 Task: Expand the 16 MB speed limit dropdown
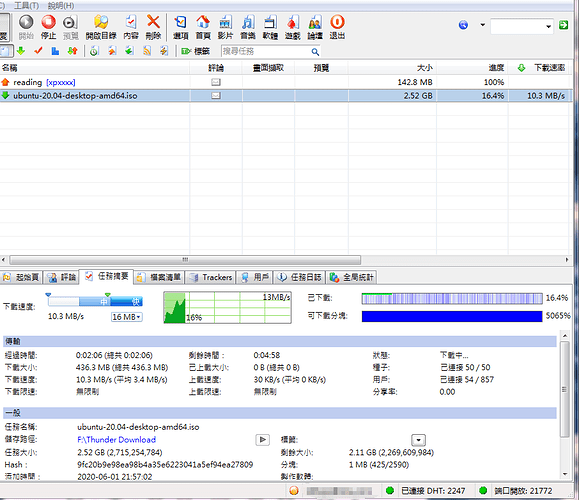(127, 317)
